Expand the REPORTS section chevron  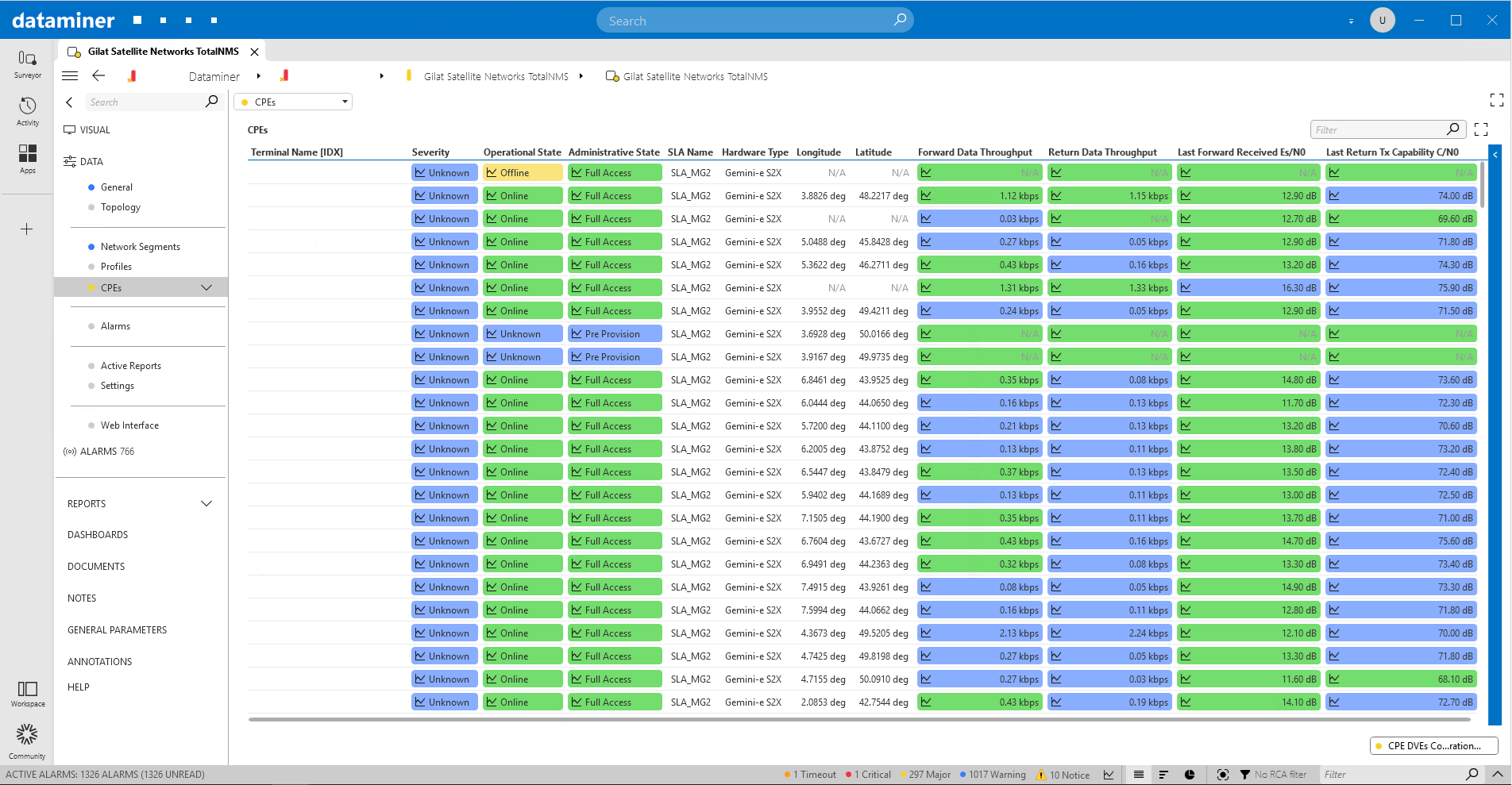[206, 503]
